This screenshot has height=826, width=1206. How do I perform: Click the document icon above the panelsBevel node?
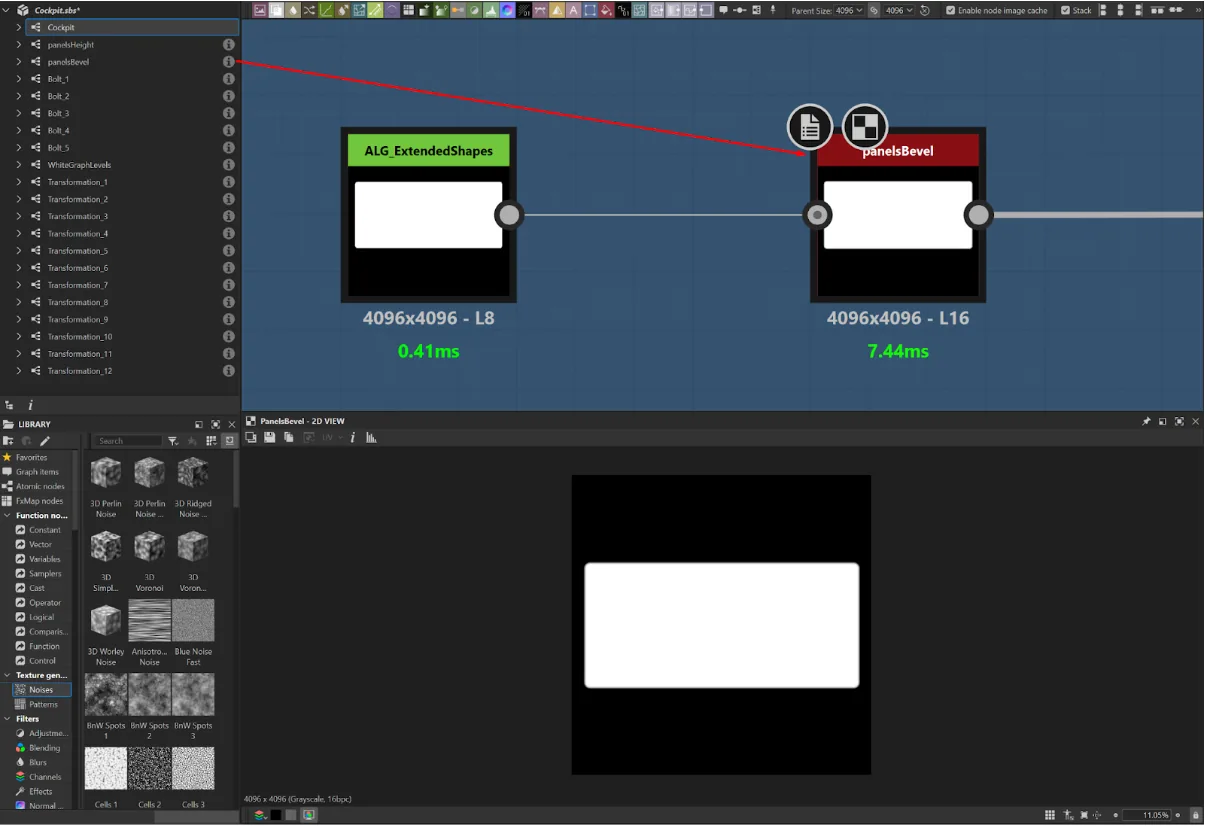tap(810, 127)
